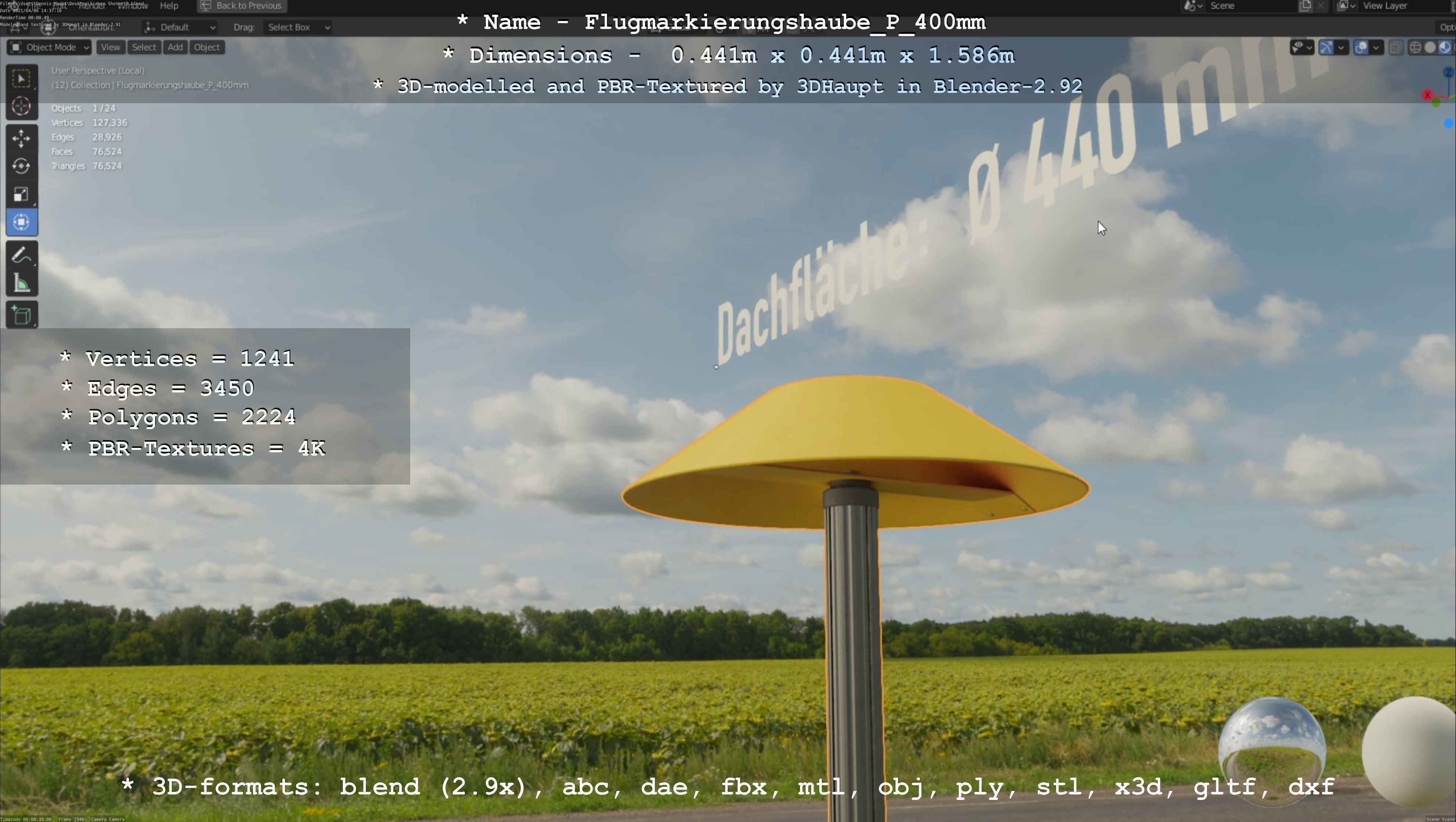Select the Select Box tool icon
Screen dimensions: 1456x822
click(21, 79)
